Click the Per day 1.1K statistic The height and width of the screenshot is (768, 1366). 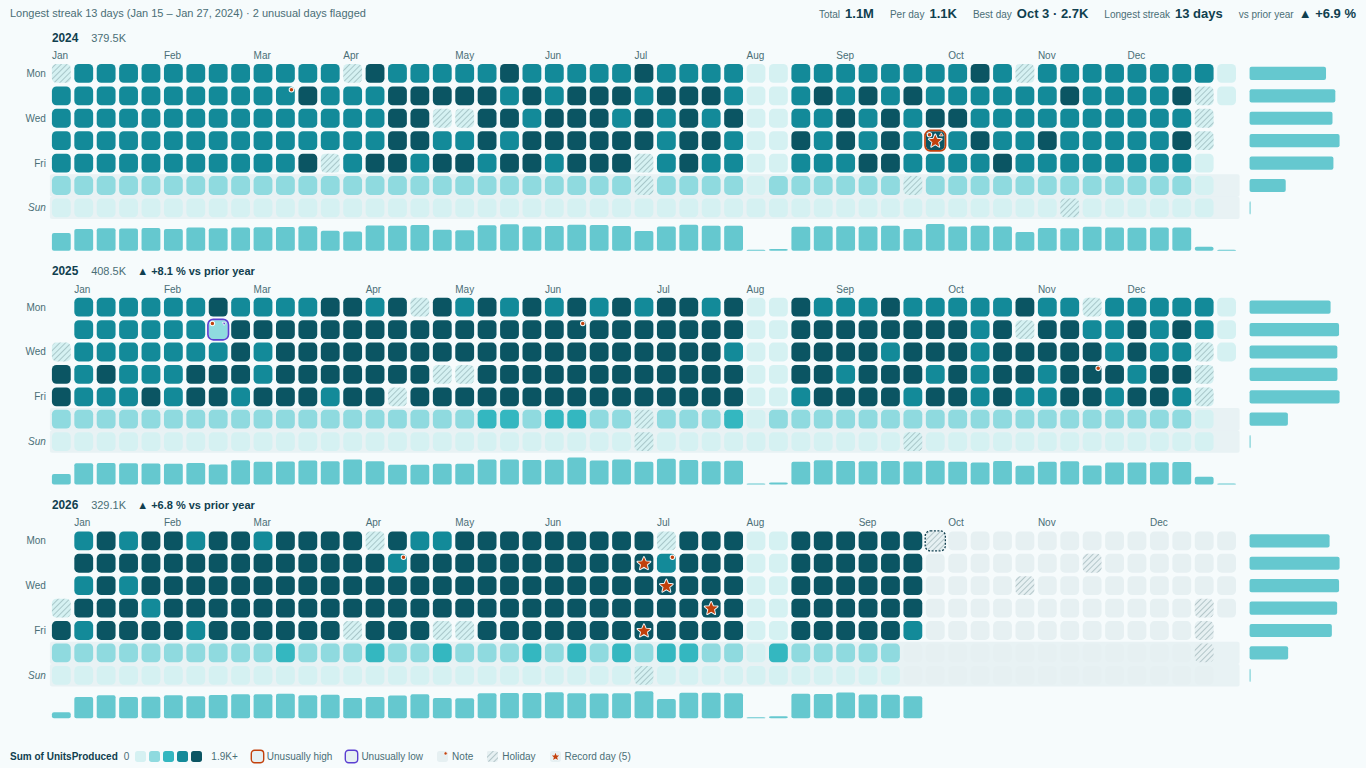(x=923, y=14)
